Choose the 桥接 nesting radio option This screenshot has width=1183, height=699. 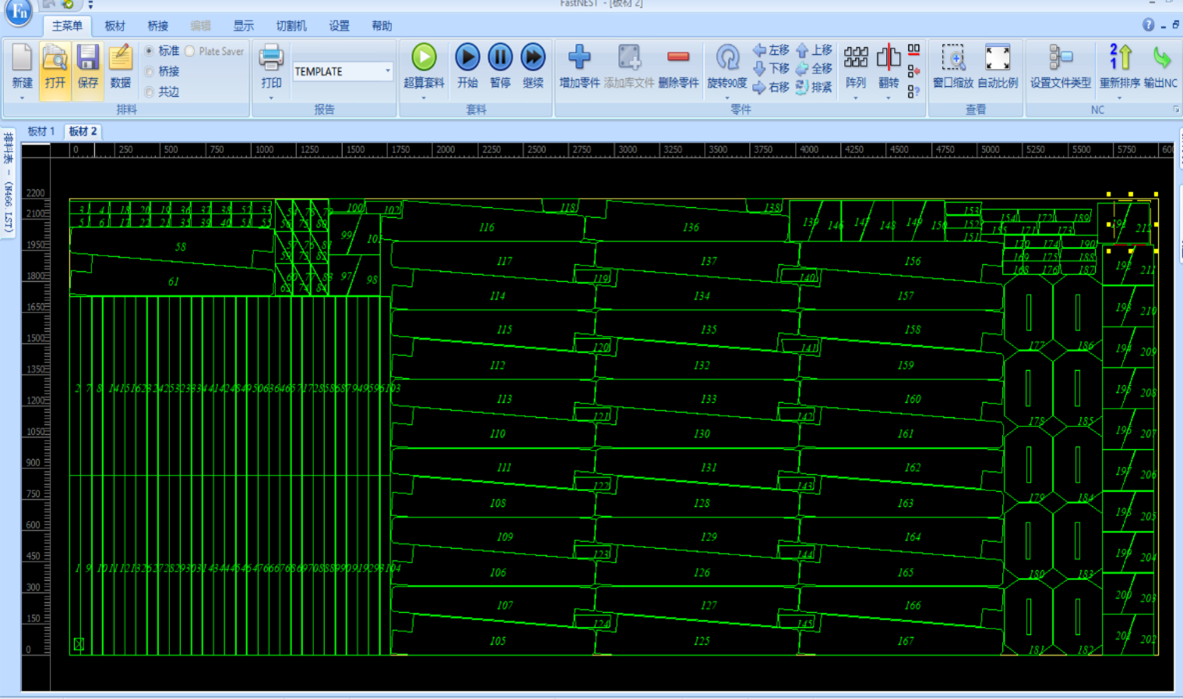150,72
